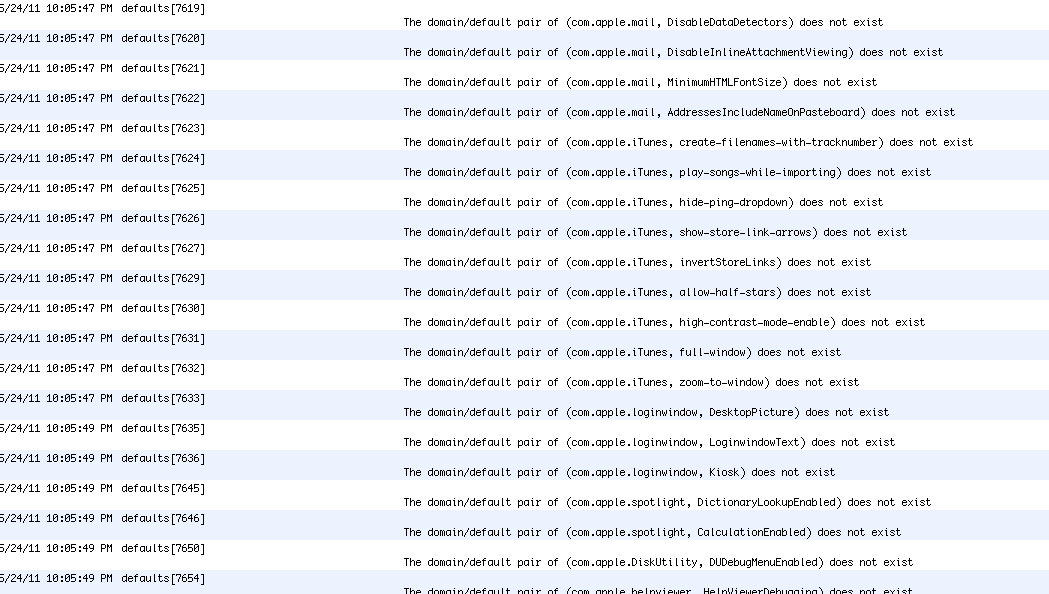The height and width of the screenshot is (594, 1049).
Task: Select the allow-half-stars log message
Action: point(637,293)
